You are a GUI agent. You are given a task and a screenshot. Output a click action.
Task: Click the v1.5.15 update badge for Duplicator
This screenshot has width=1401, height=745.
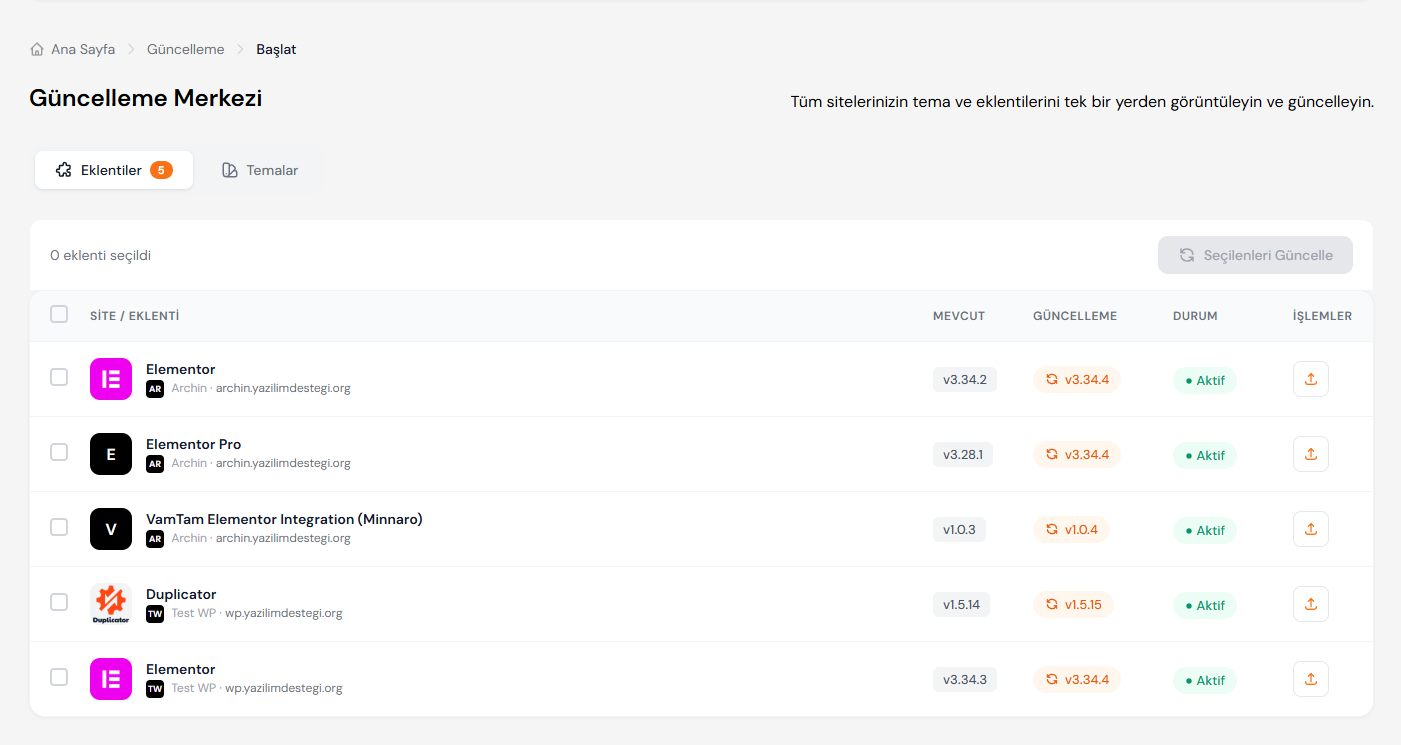coord(1073,605)
